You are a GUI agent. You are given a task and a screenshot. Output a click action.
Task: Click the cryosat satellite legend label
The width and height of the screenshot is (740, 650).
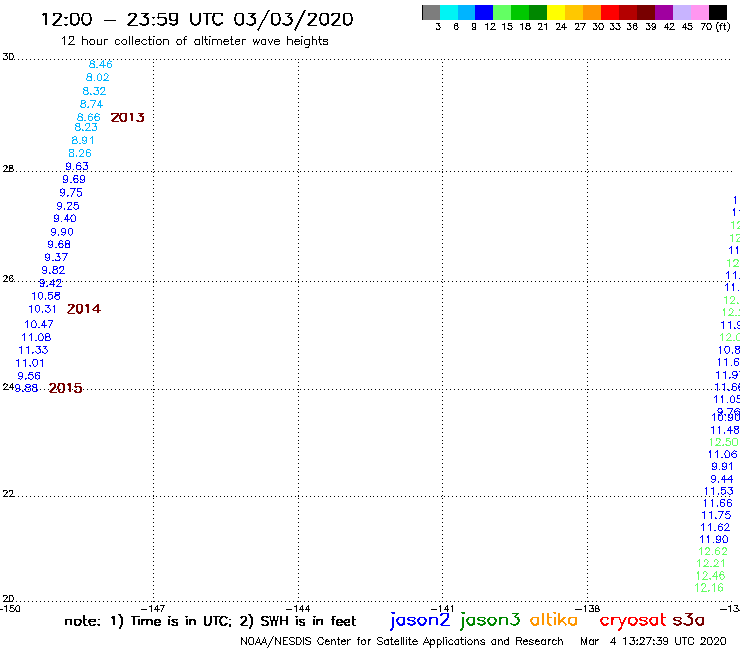pos(632,621)
